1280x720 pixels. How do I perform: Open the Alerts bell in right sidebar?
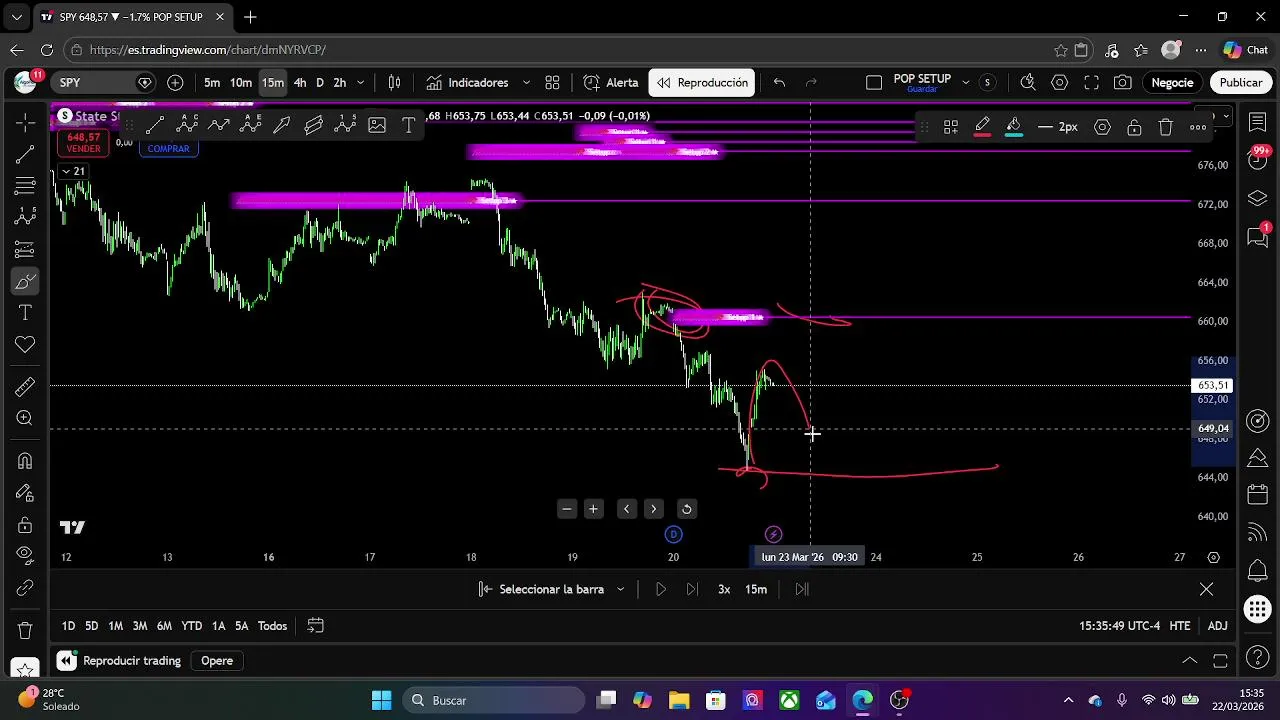pyautogui.click(x=1258, y=572)
